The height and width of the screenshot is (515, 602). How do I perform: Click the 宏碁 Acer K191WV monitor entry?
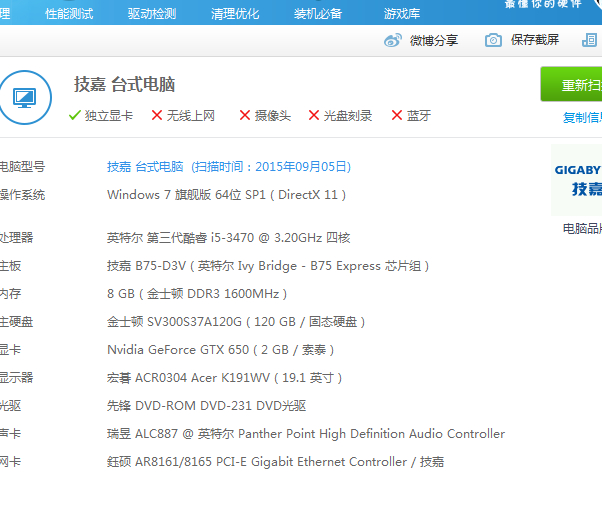(224, 378)
